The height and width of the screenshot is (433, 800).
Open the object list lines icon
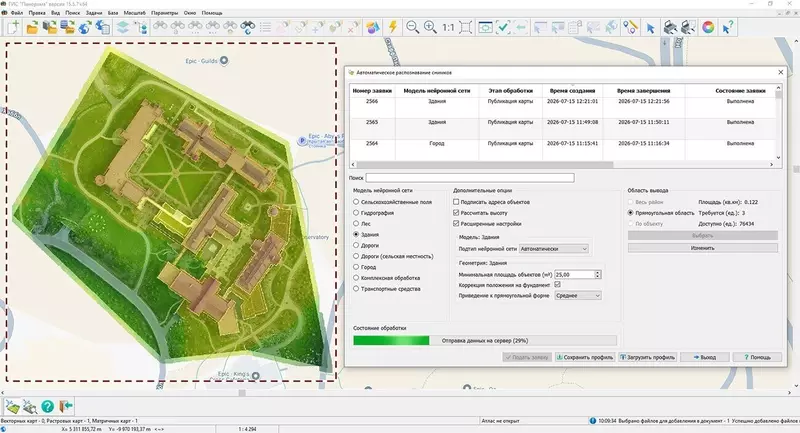click(x=265, y=27)
